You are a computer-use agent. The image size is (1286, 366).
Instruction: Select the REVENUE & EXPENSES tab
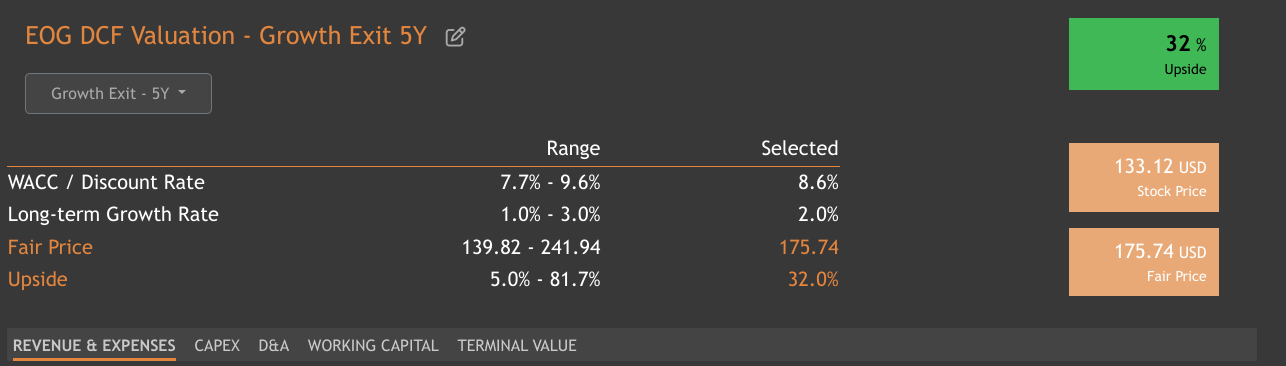click(x=94, y=345)
